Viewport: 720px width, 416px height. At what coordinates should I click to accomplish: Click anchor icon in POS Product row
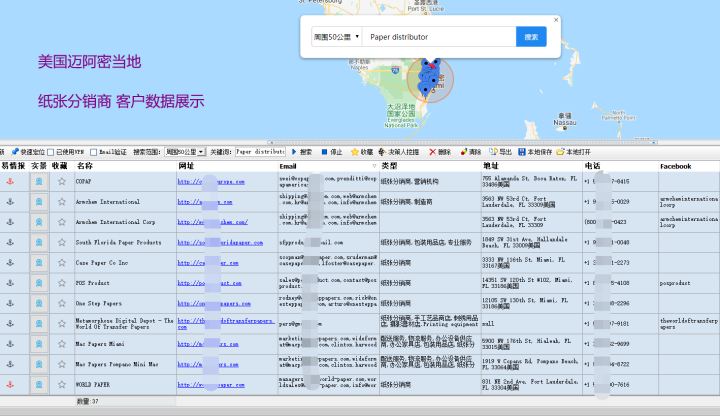click(10, 283)
